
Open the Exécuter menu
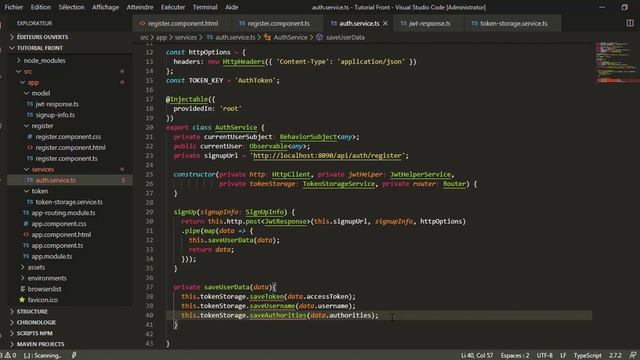click(173, 7)
